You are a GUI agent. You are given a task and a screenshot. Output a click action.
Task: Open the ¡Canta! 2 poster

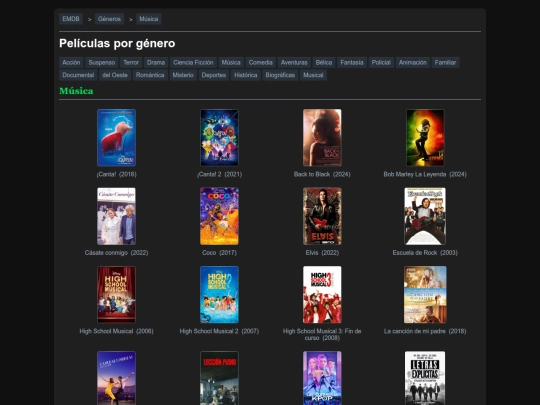[219, 138]
